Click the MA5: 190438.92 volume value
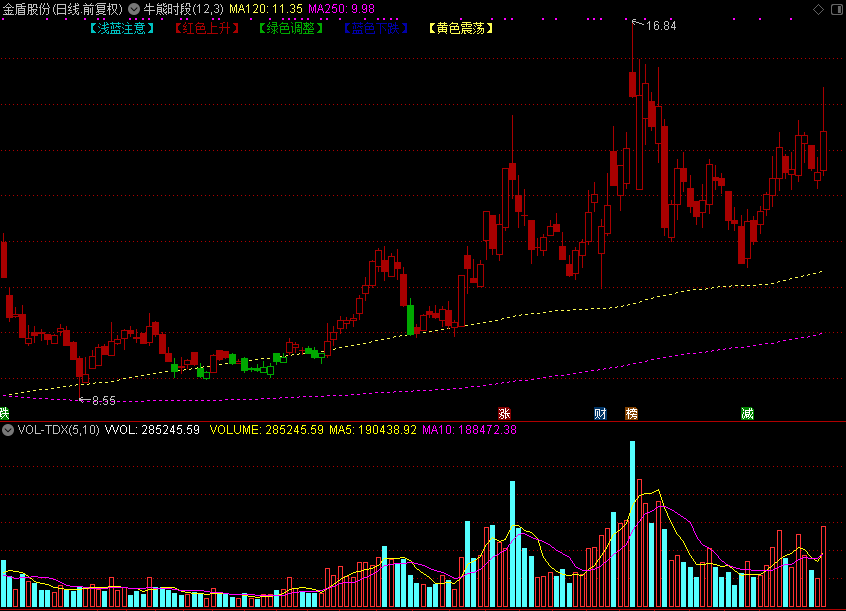 pyautogui.click(x=373, y=430)
